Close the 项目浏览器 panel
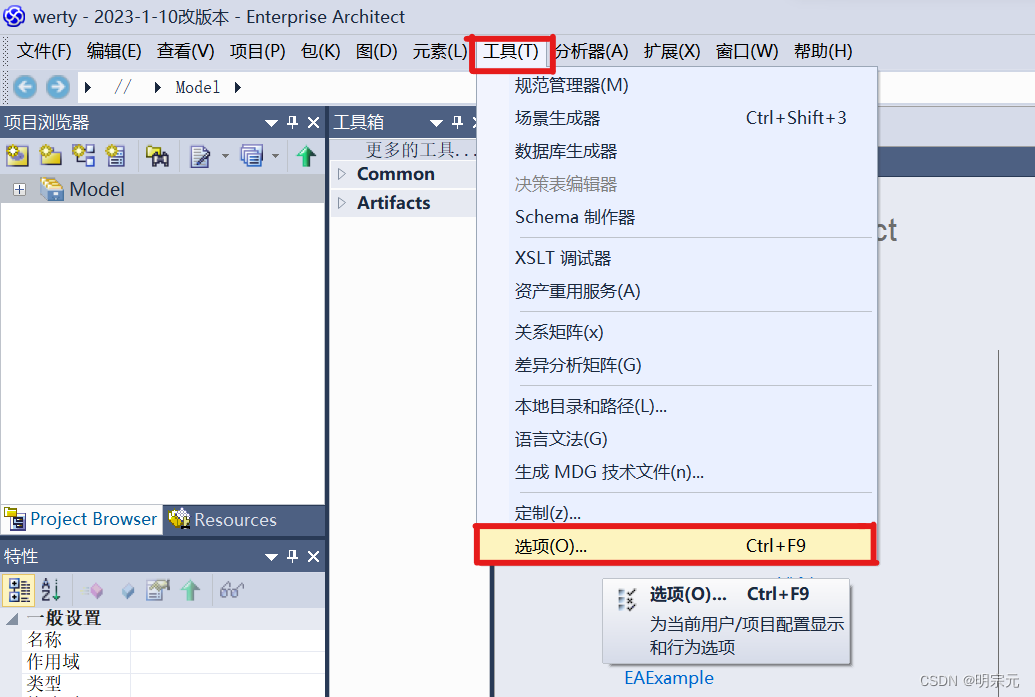The height and width of the screenshot is (697, 1035). coord(314,122)
